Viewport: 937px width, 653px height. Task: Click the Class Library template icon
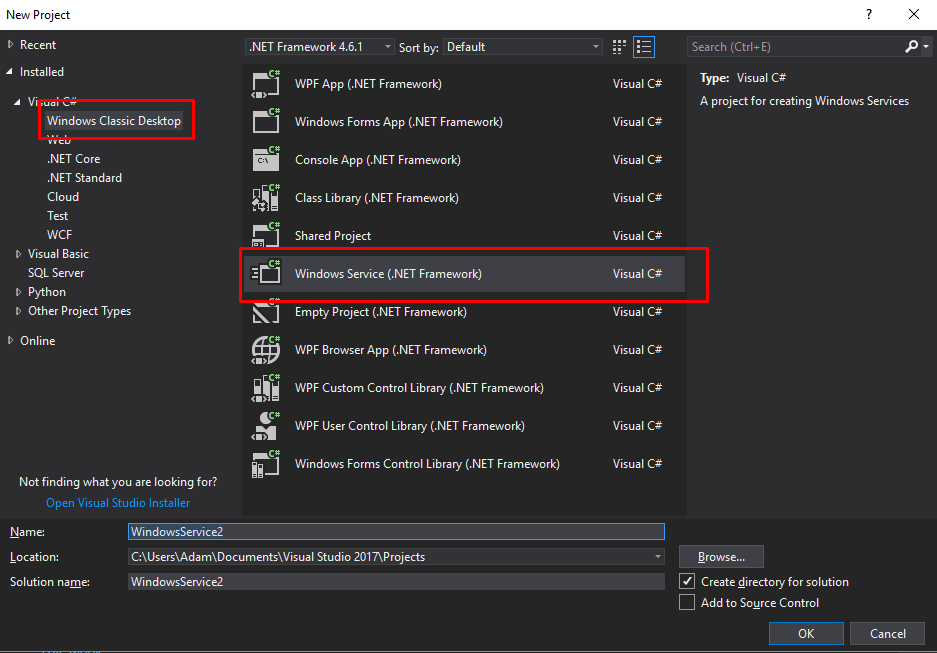[266, 198]
